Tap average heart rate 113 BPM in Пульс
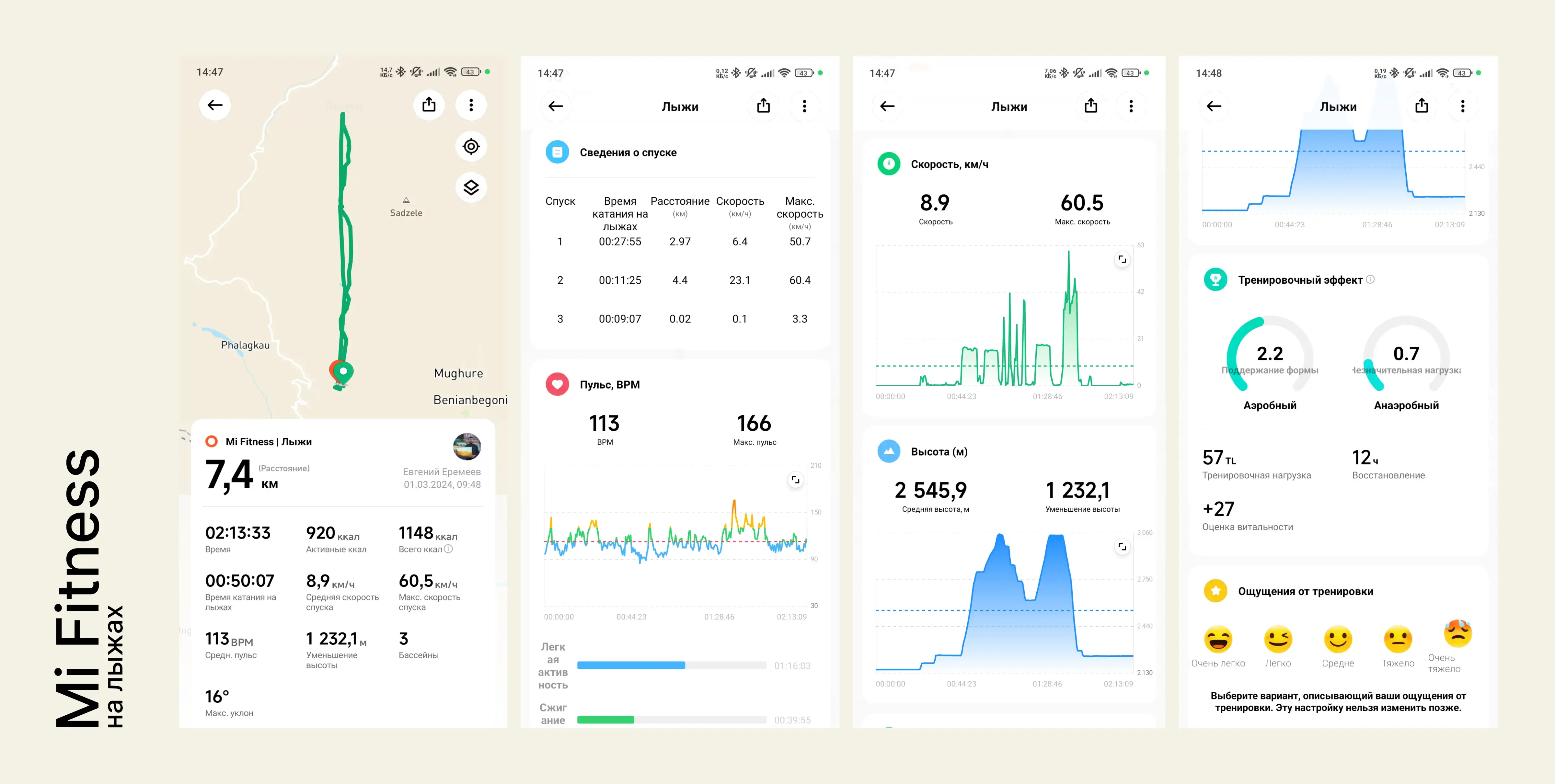This screenshot has height=784, width=1555. (x=604, y=424)
